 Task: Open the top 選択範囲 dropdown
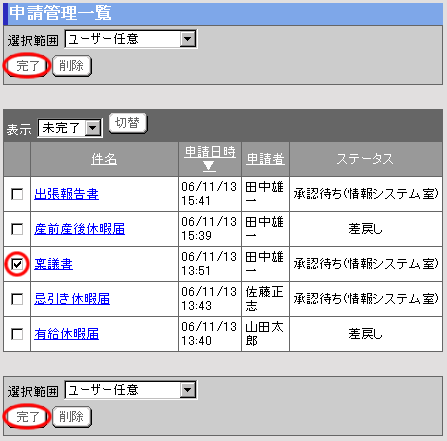pyautogui.click(x=131, y=39)
